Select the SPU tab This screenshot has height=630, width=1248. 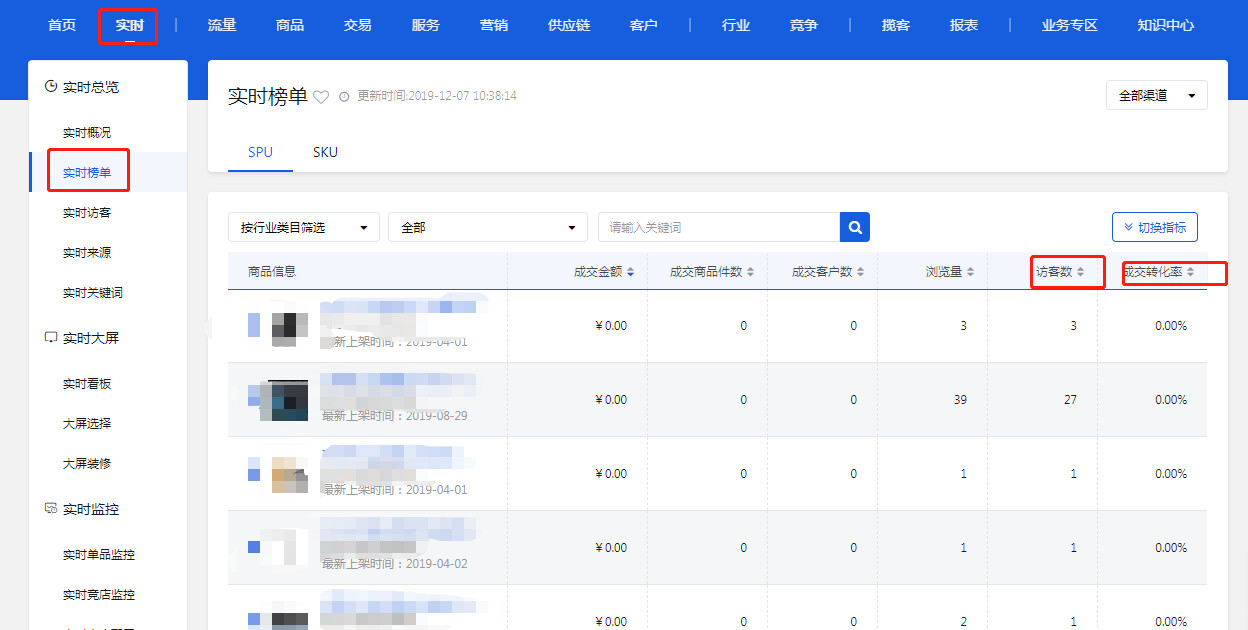click(260, 152)
